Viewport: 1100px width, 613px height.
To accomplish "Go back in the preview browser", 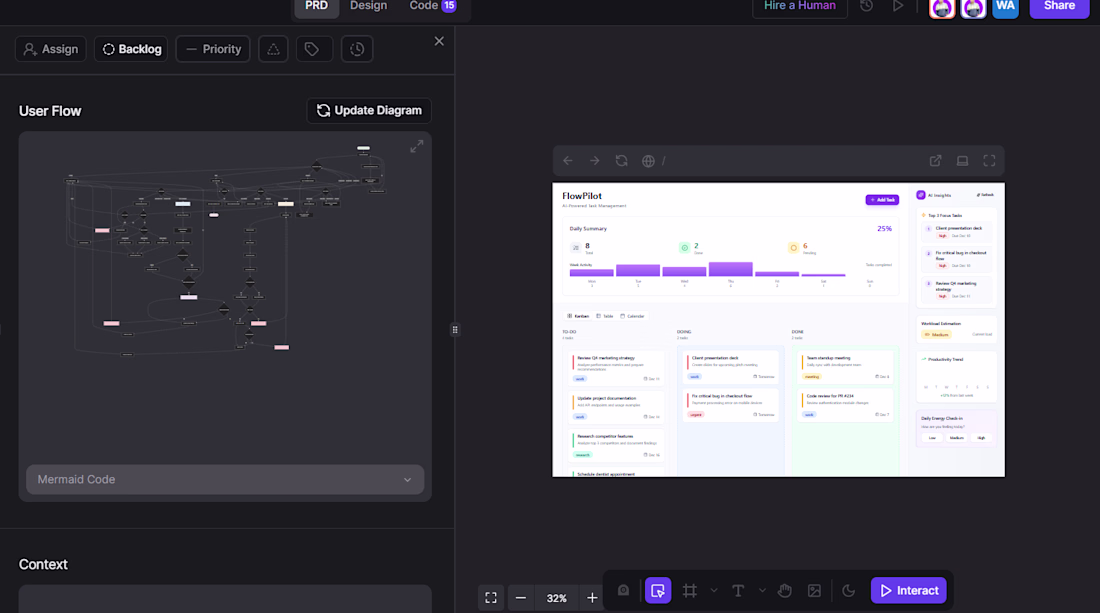I will point(568,161).
